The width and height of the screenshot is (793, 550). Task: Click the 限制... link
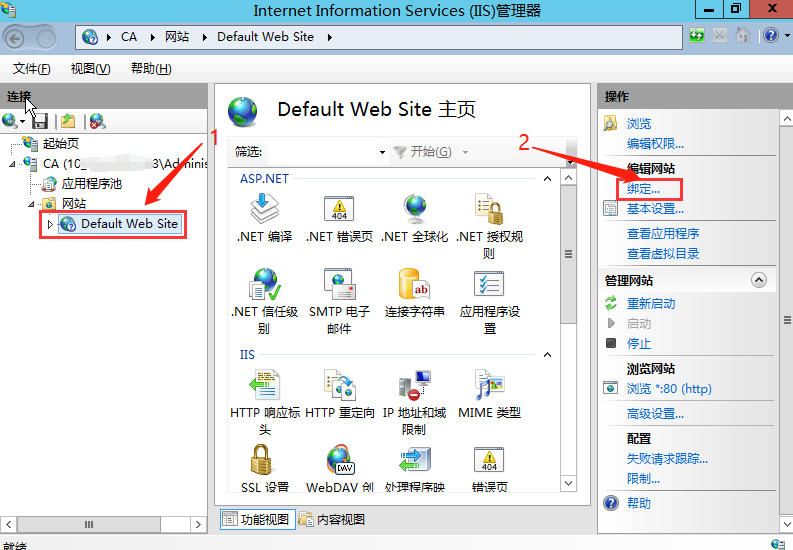pyautogui.click(x=643, y=479)
